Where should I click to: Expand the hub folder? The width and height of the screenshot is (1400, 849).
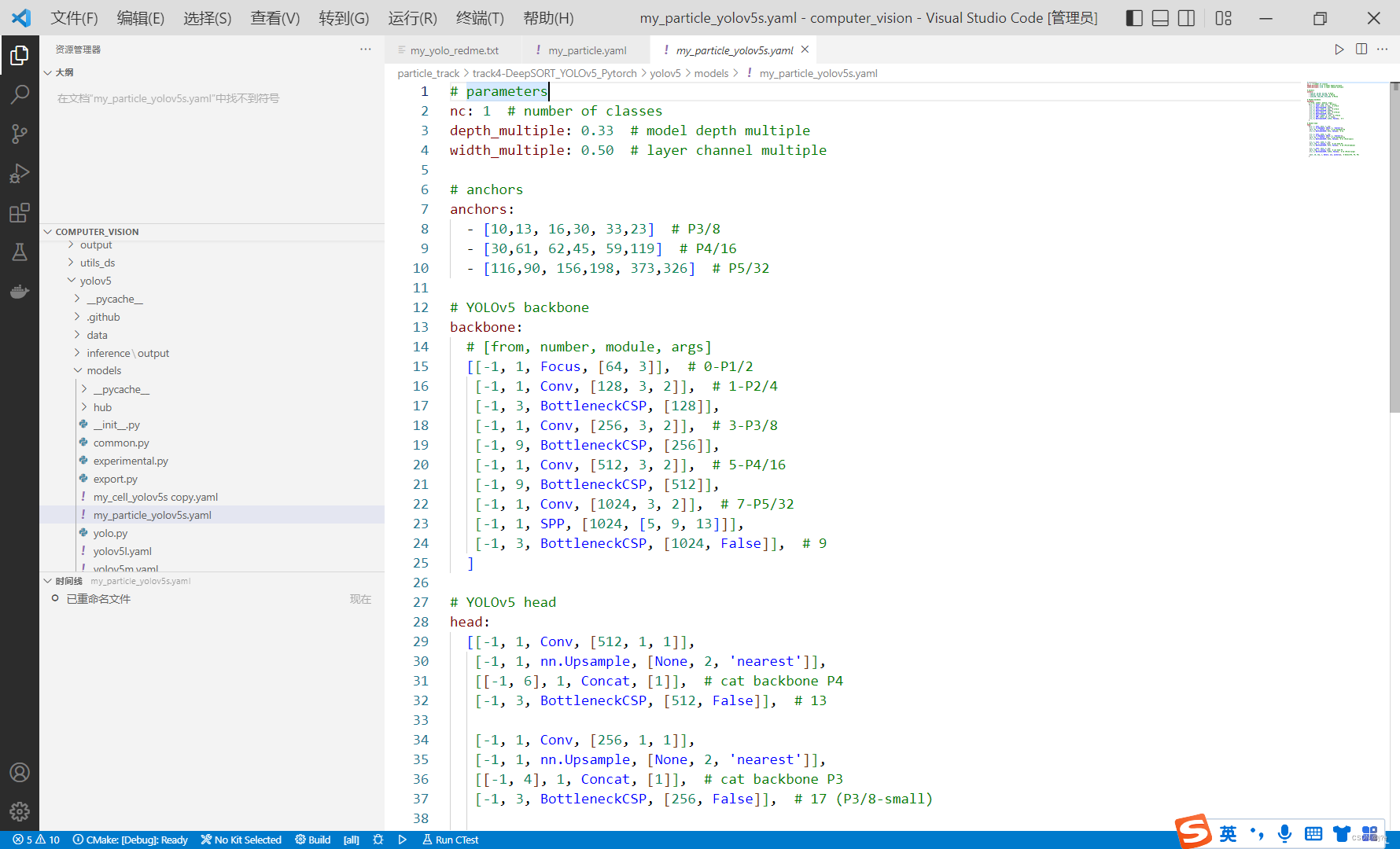pos(85,407)
